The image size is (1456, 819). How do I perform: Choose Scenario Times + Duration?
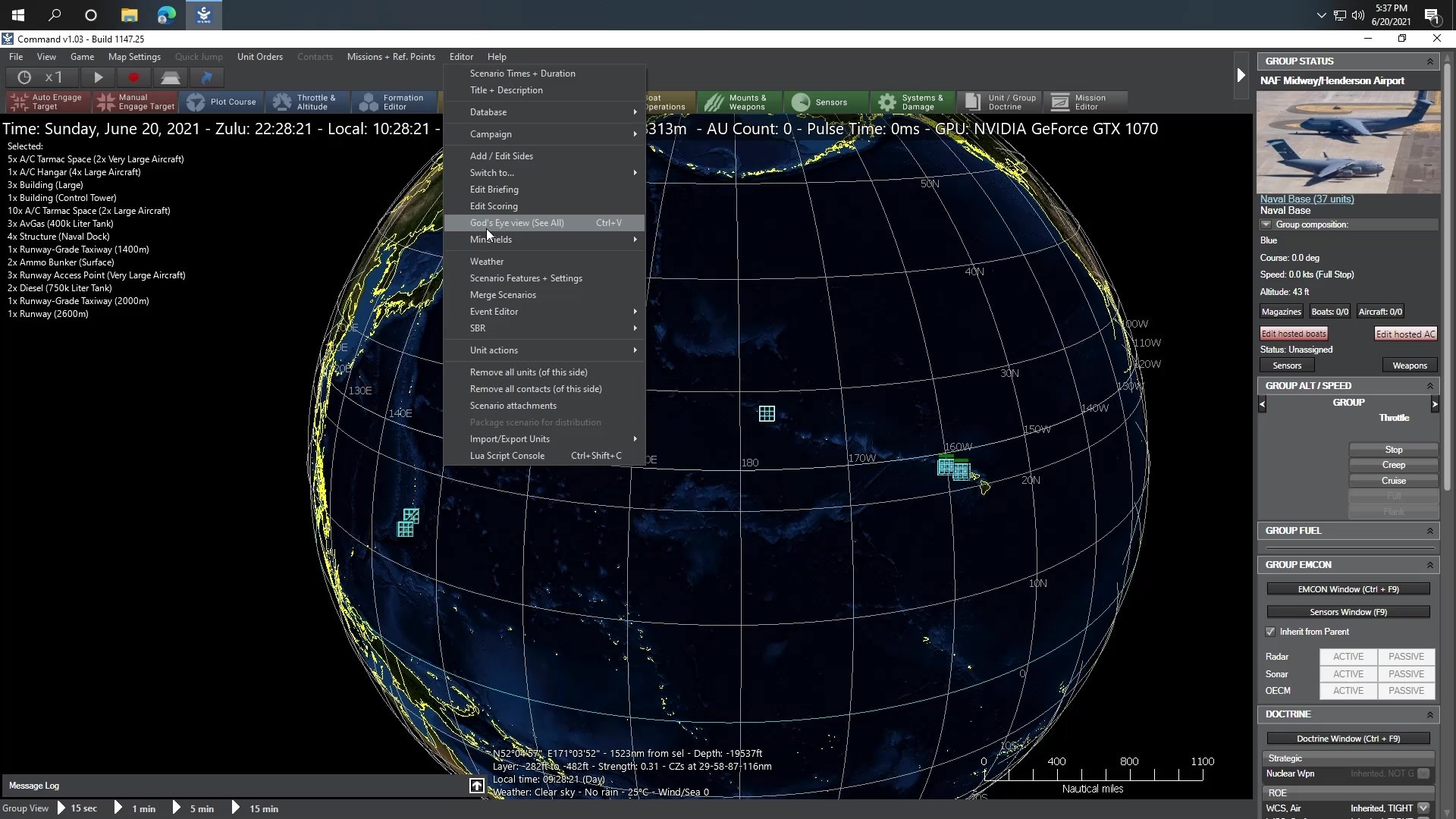pyautogui.click(x=544, y=74)
